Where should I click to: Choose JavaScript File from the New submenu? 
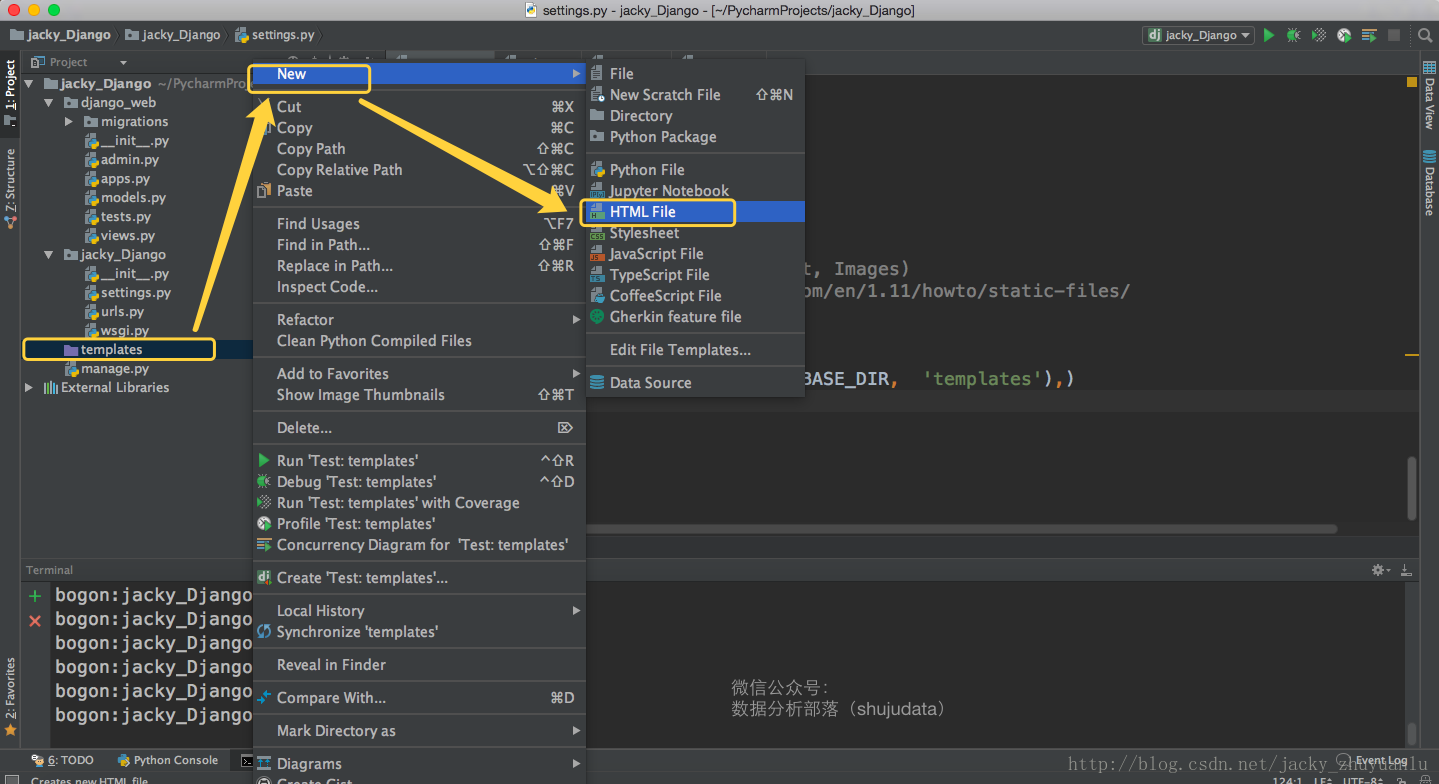[696, 254]
